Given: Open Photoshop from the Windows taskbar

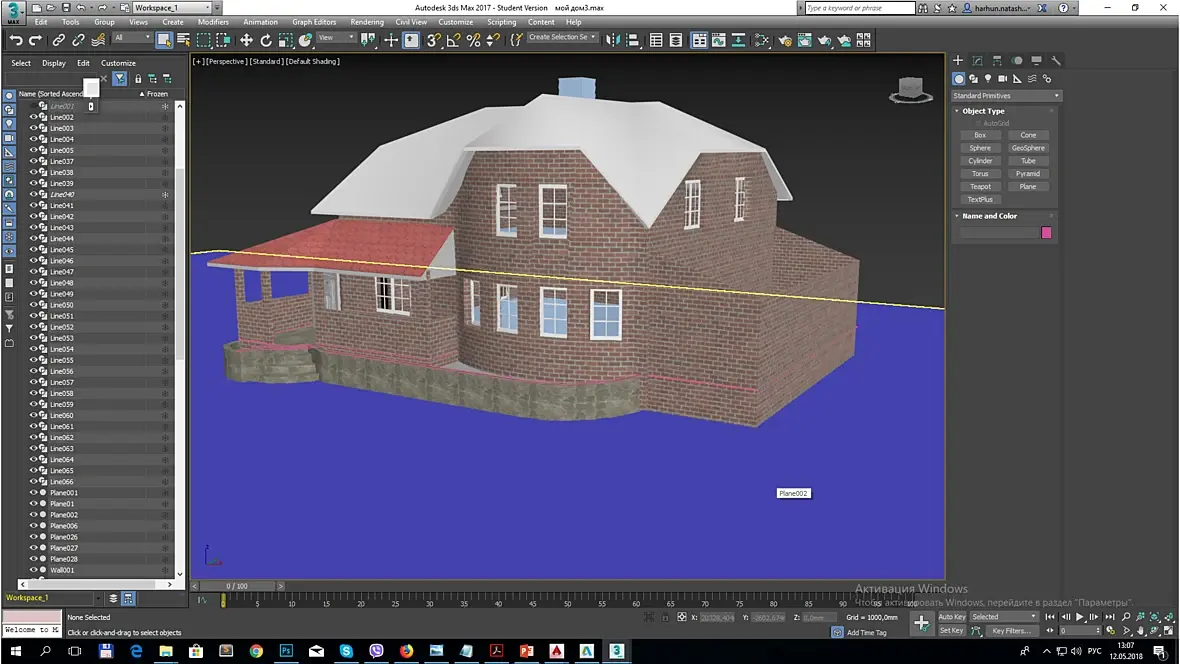Looking at the screenshot, I should [286, 651].
